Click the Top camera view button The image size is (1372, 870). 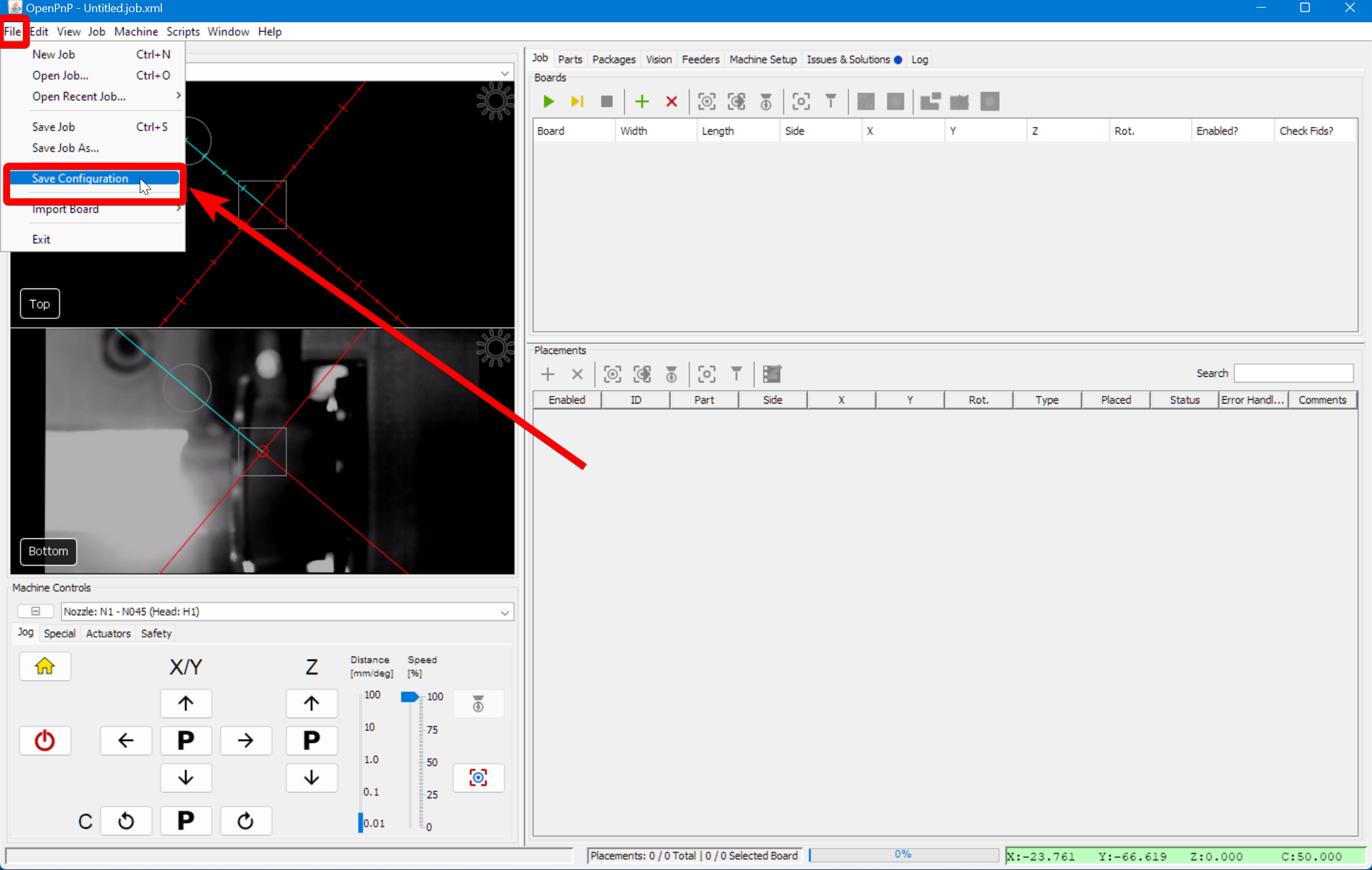39,304
